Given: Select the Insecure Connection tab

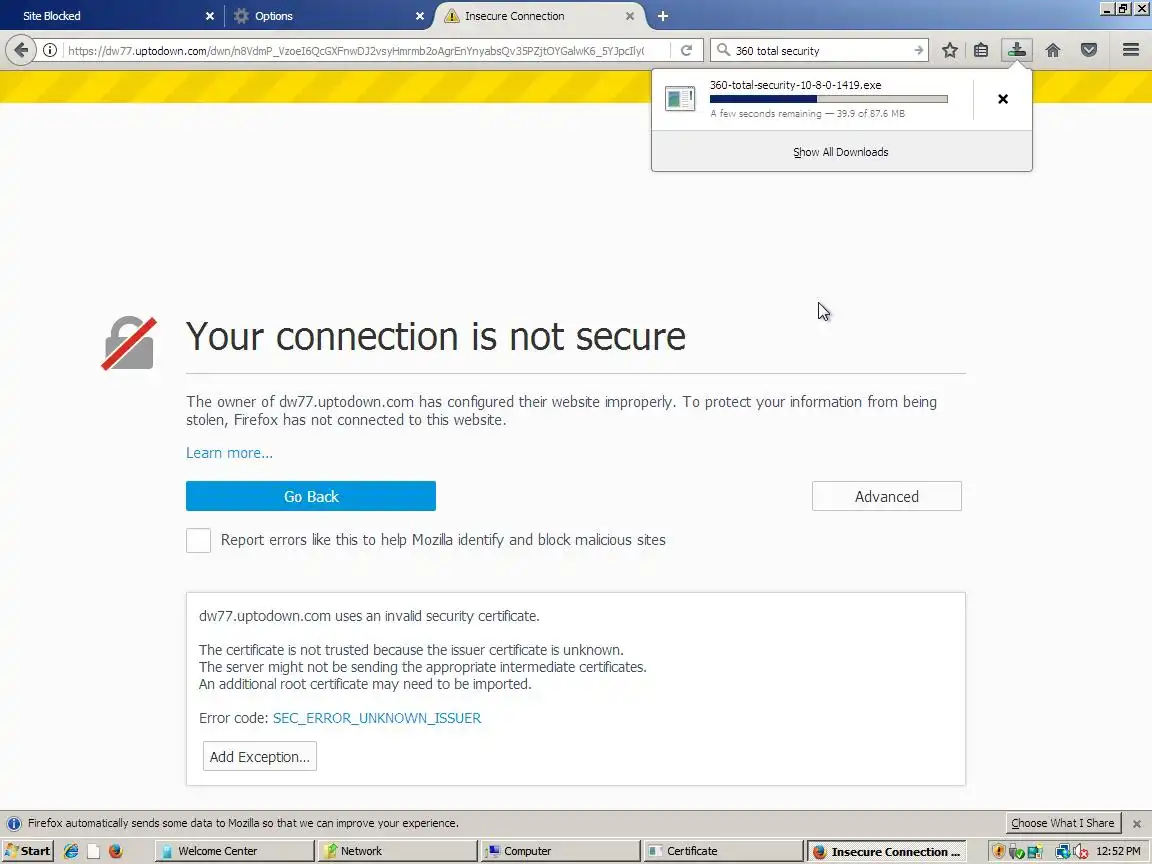Looking at the screenshot, I should click(x=540, y=15).
